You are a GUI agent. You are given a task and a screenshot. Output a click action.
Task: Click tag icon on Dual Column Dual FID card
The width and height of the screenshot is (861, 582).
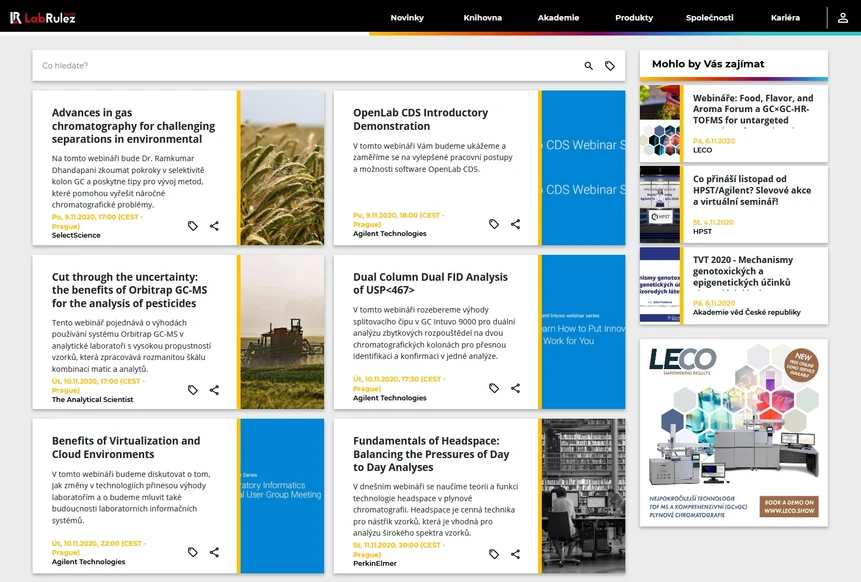493,388
